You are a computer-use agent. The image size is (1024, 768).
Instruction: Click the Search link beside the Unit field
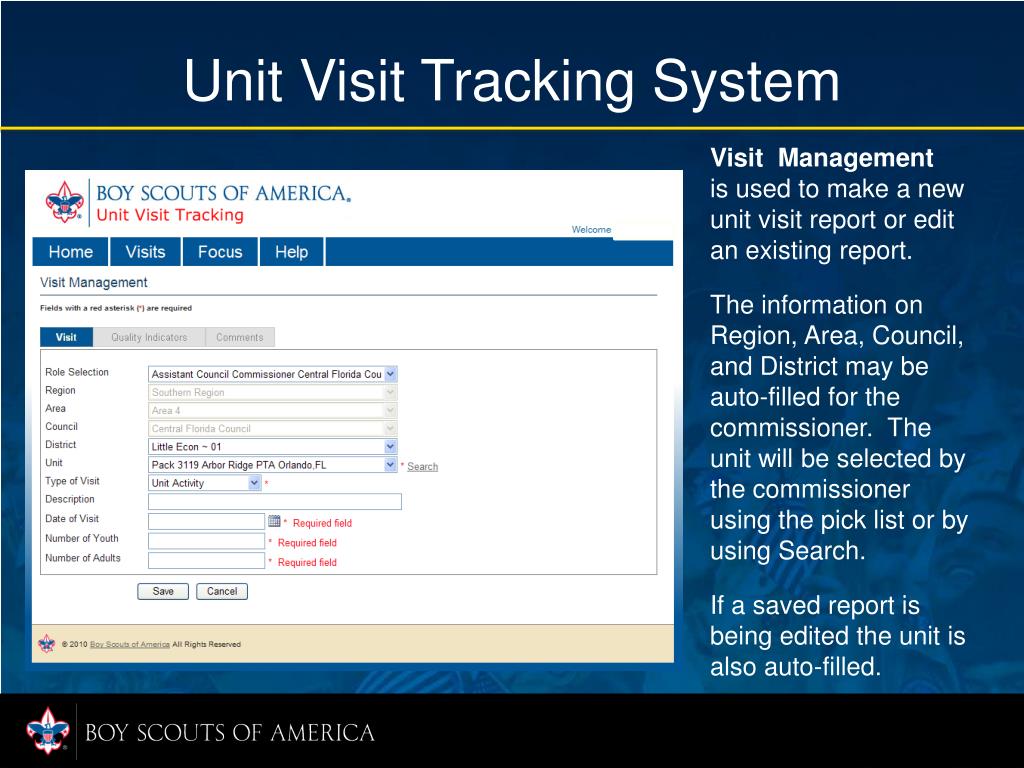tap(423, 466)
